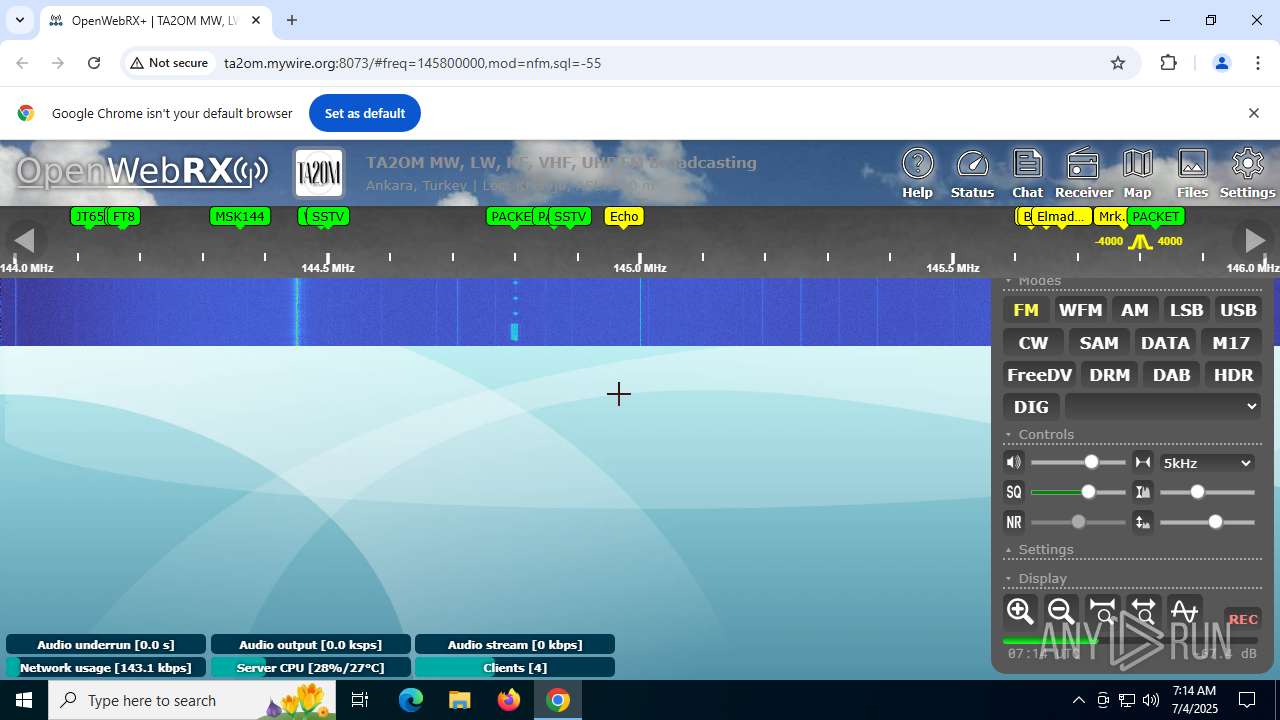Open the Files page
1280x720 pixels.
tap(1192, 173)
